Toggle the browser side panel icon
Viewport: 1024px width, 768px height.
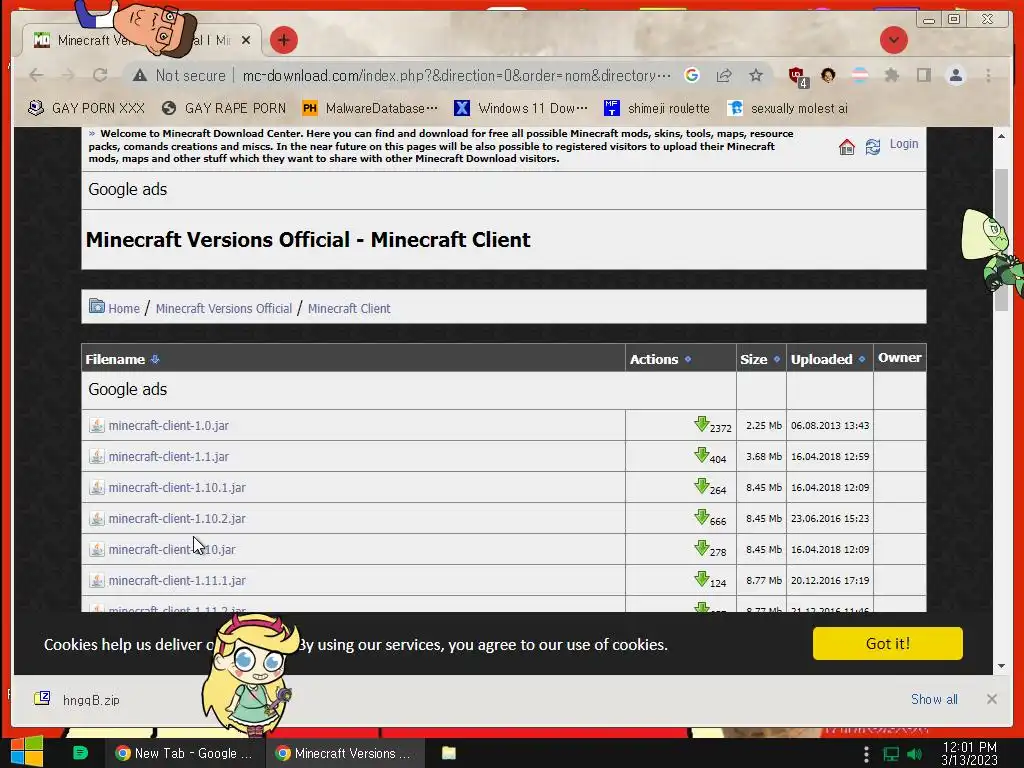923,76
